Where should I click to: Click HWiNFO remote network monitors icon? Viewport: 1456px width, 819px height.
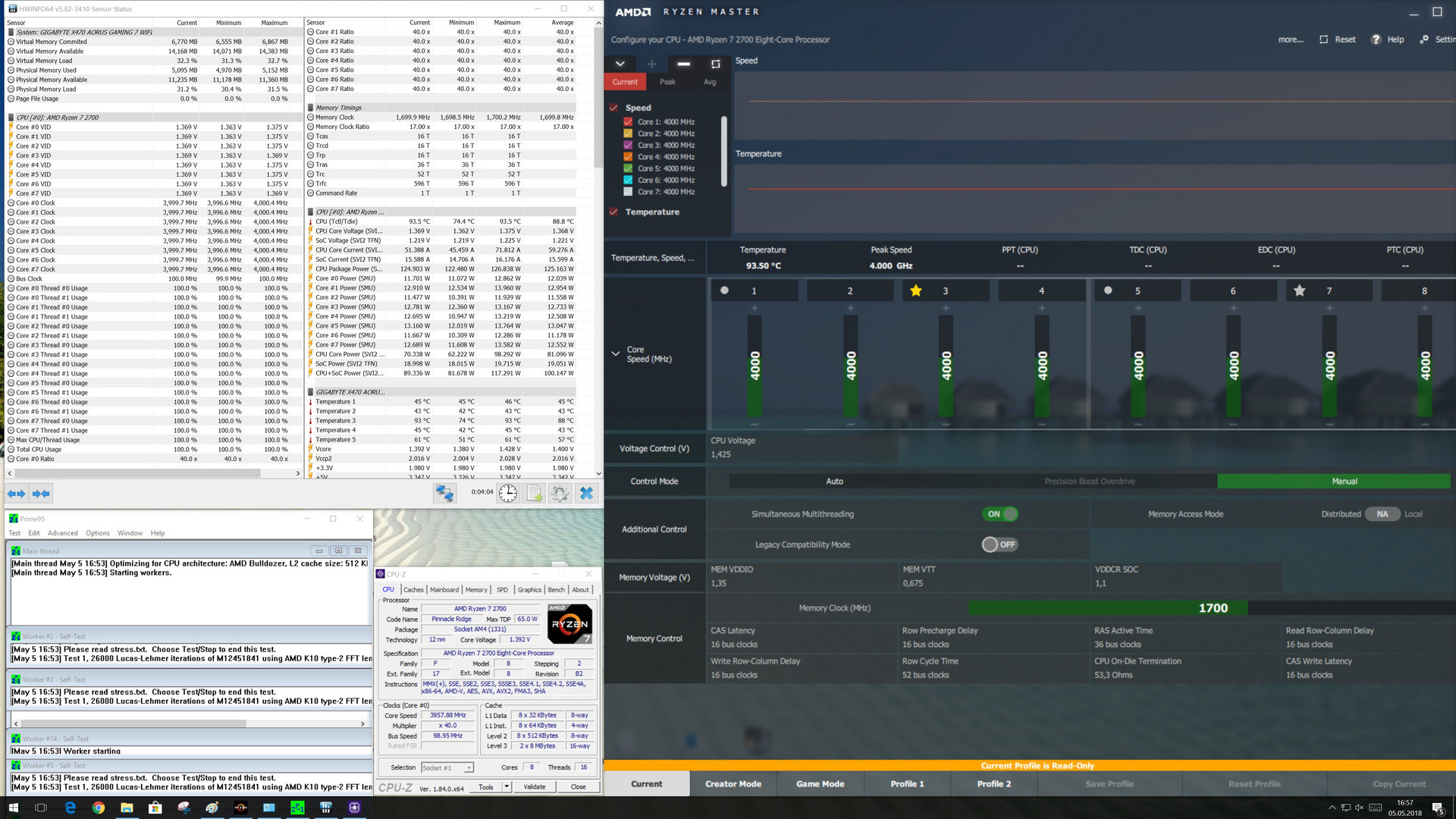444,494
